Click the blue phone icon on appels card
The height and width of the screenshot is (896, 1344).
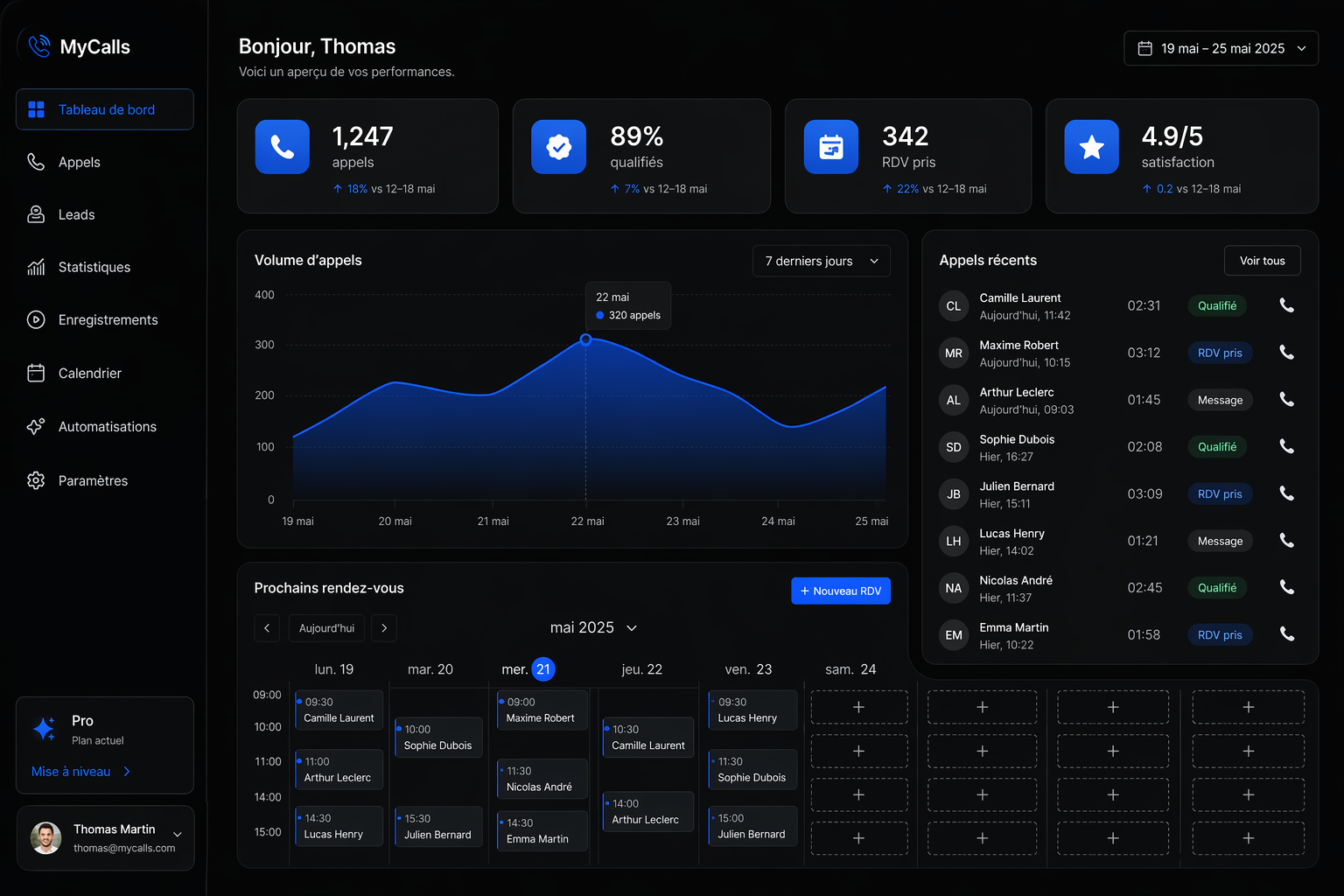tap(282, 147)
